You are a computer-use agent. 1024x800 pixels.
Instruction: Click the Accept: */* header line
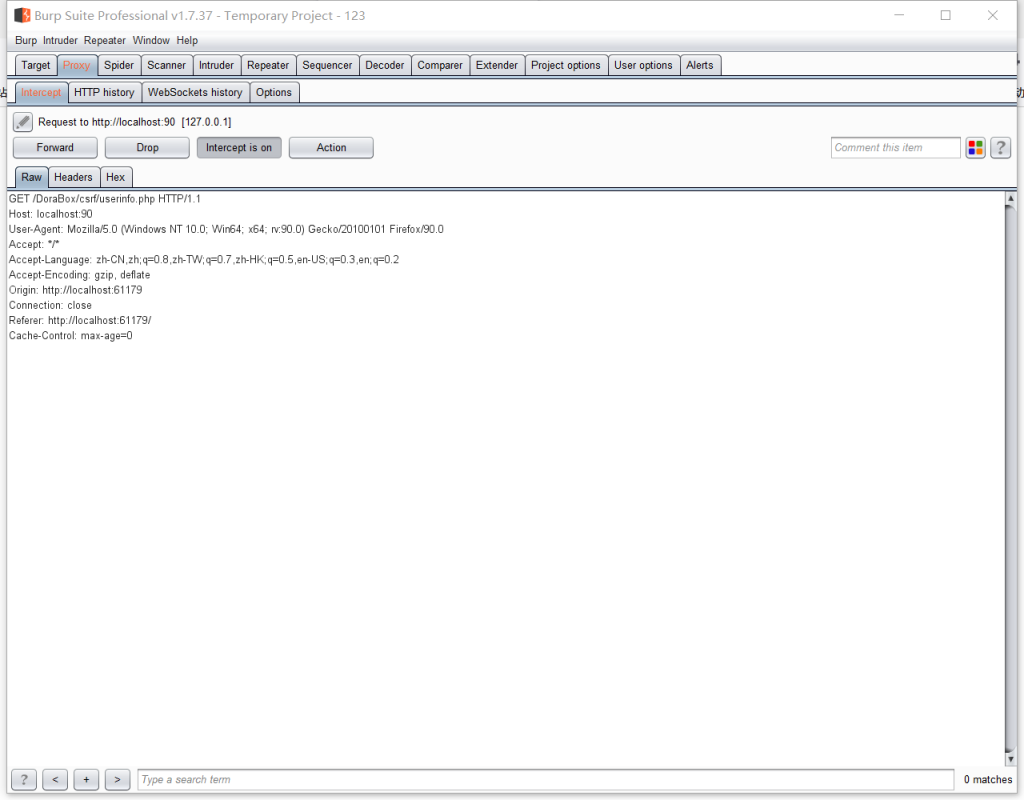point(34,244)
